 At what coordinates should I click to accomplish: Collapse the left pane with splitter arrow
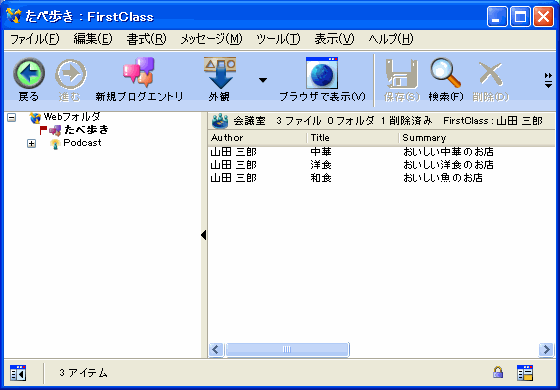204,235
